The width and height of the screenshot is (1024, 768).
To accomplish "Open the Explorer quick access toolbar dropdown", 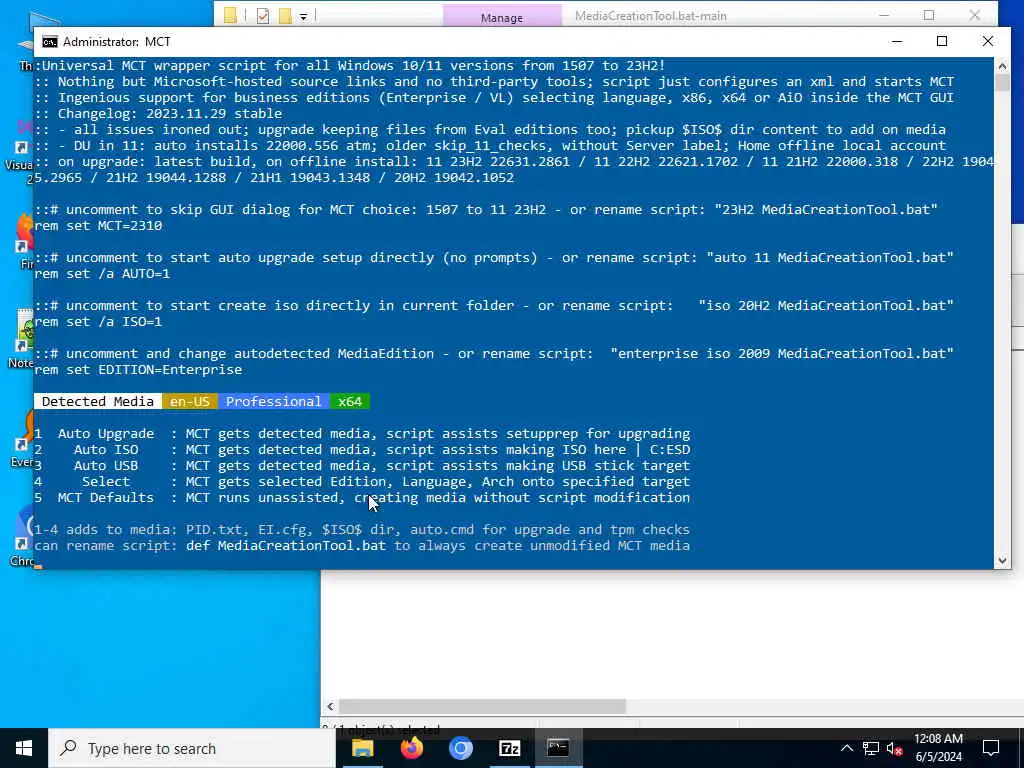I will (304, 16).
